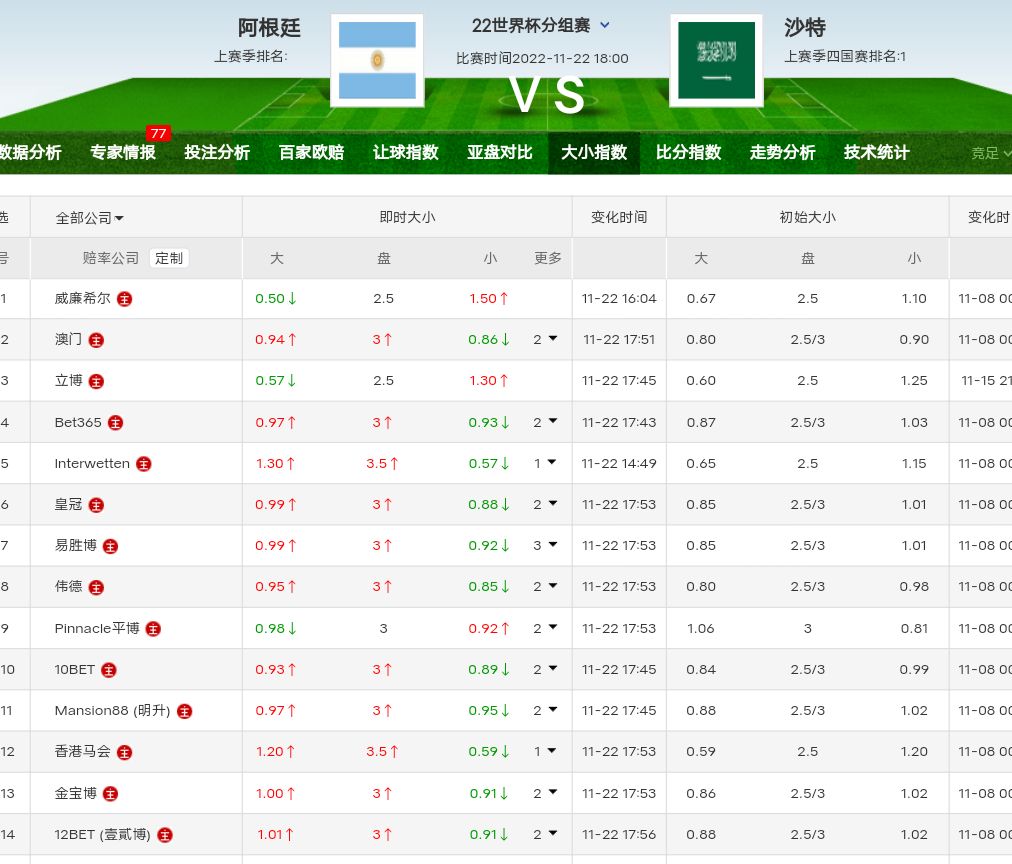
Task: Switch to the 百家欧赔 tab
Action: [x=311, y=153]
